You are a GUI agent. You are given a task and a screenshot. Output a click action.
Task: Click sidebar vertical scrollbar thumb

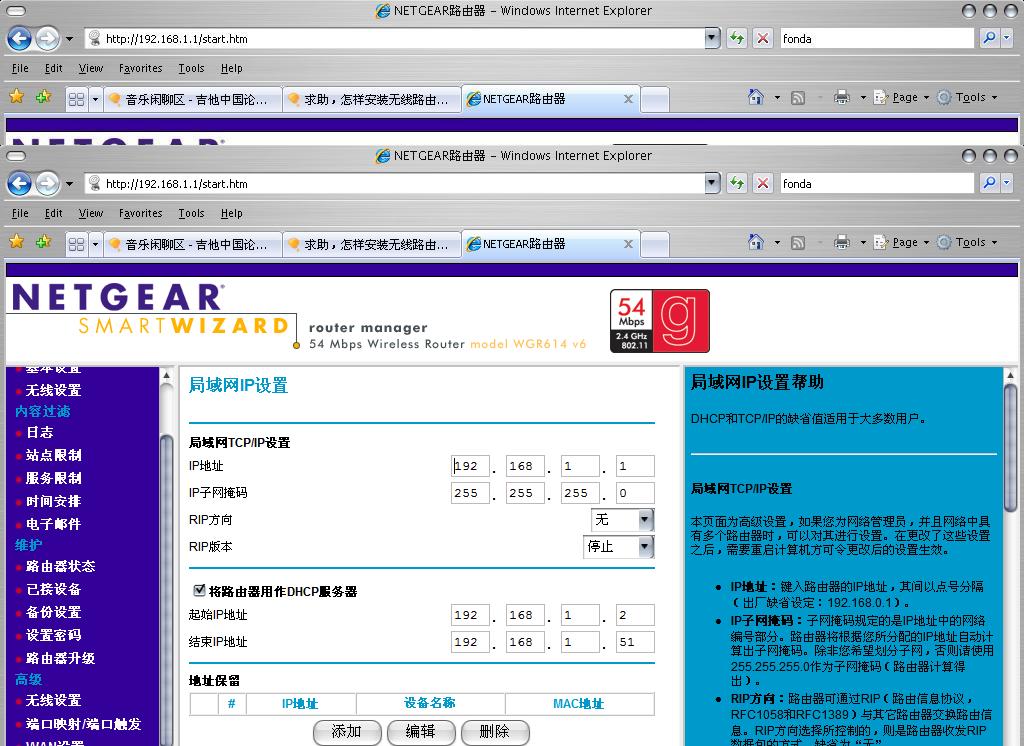coord(166,588)
